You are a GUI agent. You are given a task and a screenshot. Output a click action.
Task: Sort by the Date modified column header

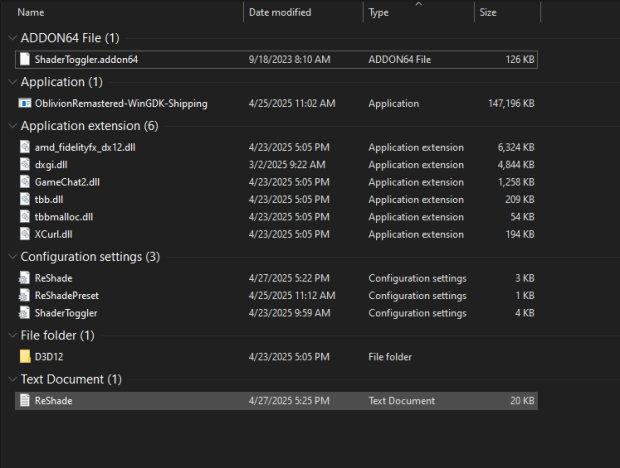click(x=280, y=13)
